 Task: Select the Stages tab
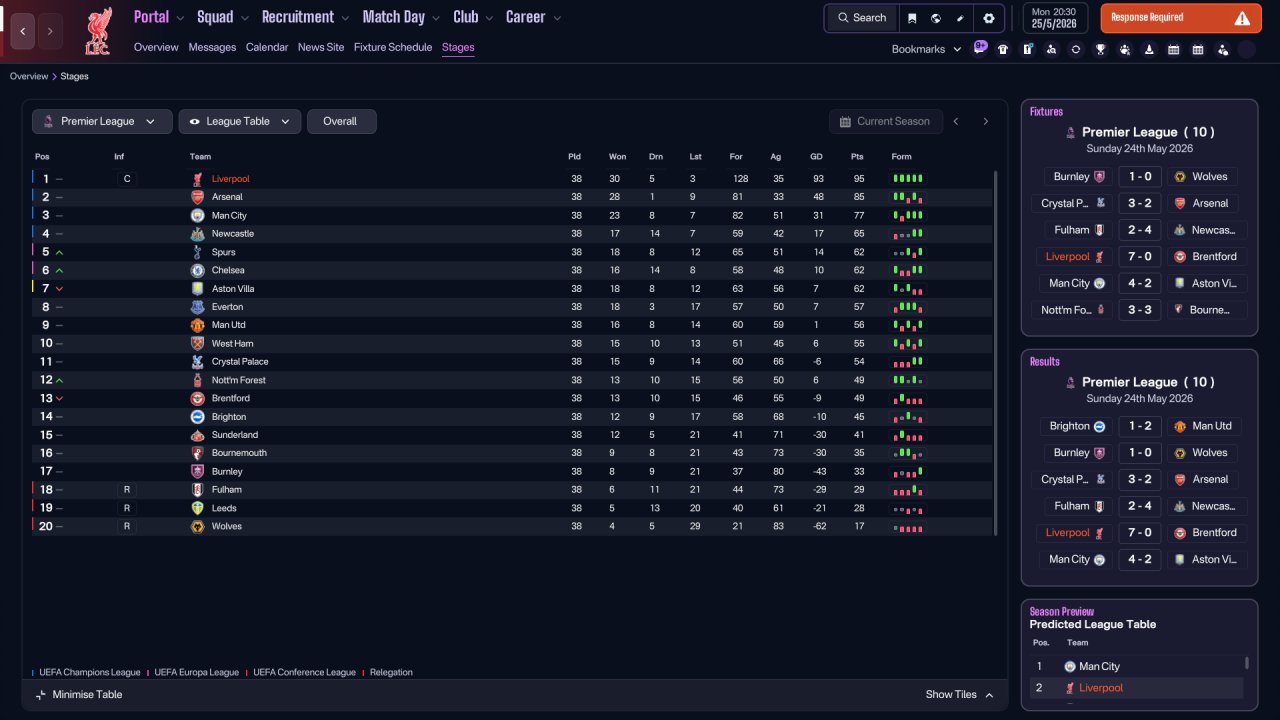click(458, 47)
